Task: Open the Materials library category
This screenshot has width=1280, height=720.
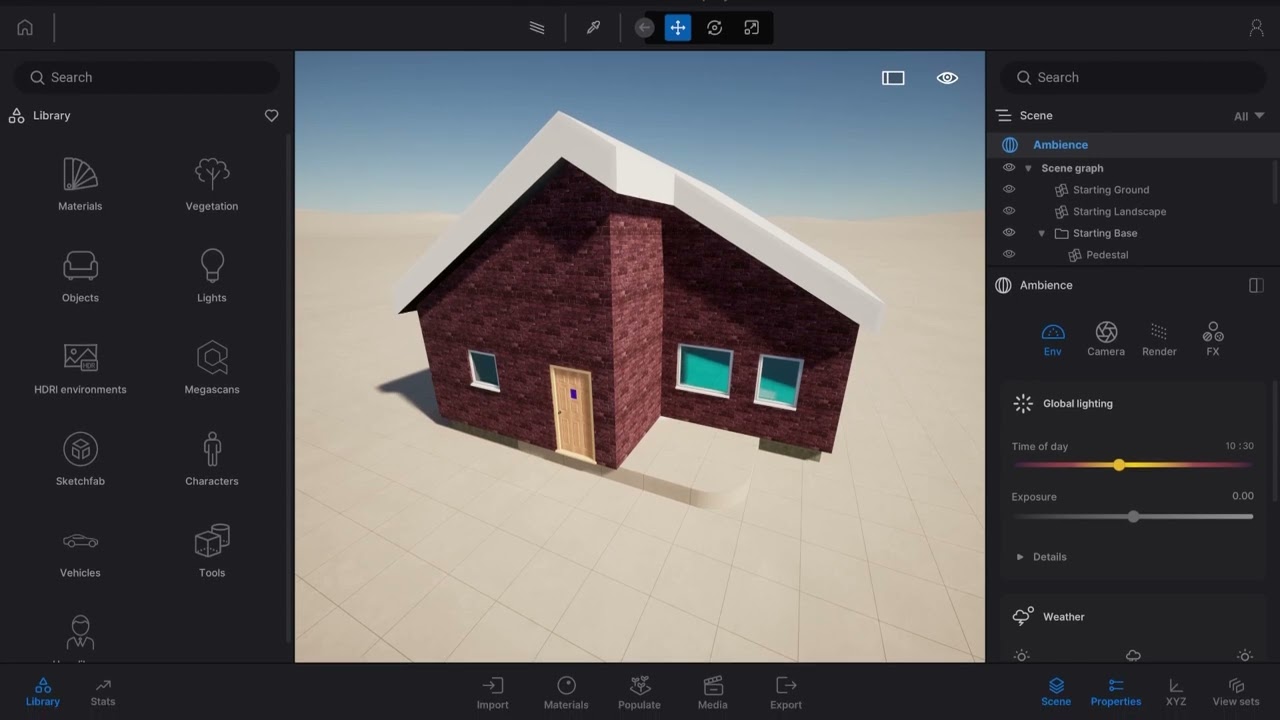Action: pyautogui.click(x=80, y=184)
